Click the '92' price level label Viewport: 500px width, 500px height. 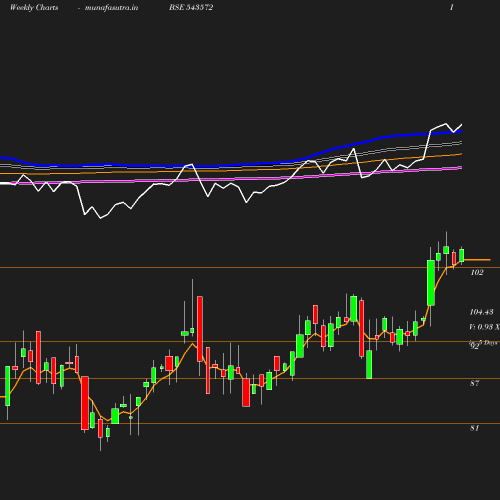pos(474,347)
